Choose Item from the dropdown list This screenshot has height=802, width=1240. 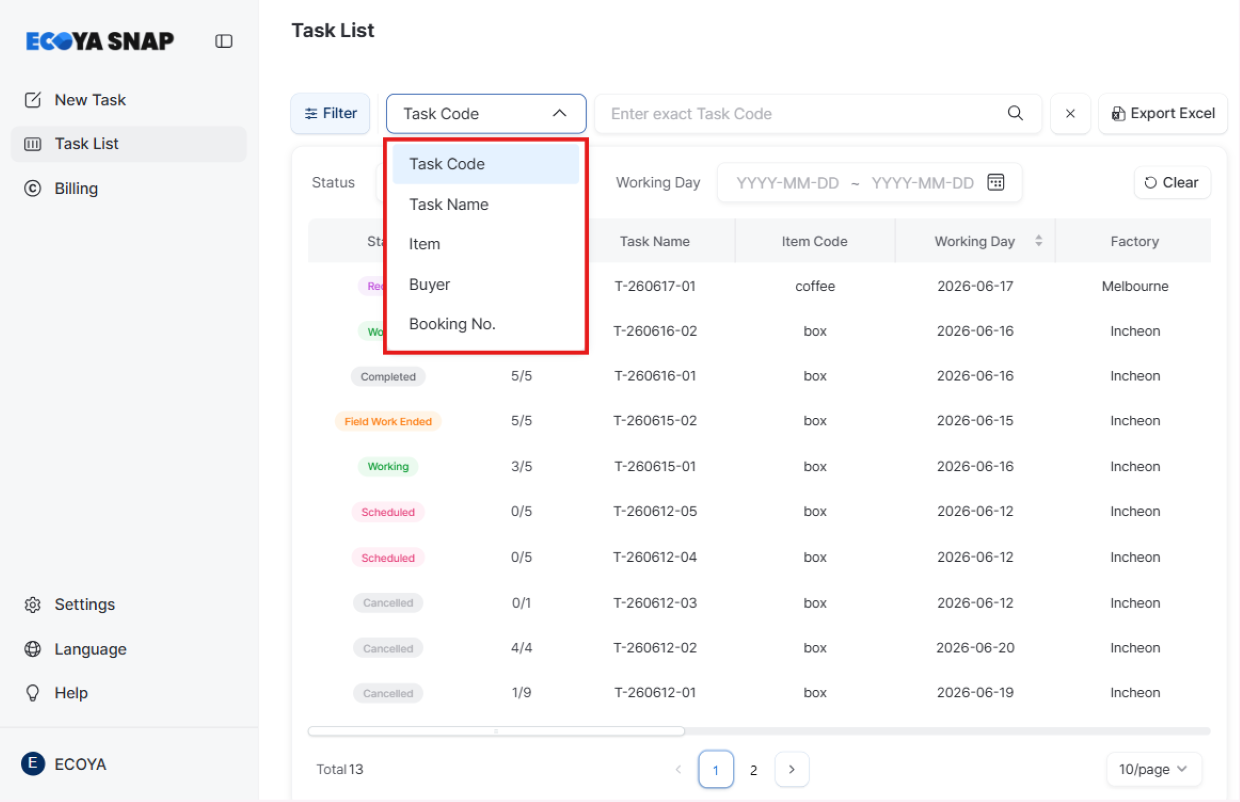coord(486,244)
